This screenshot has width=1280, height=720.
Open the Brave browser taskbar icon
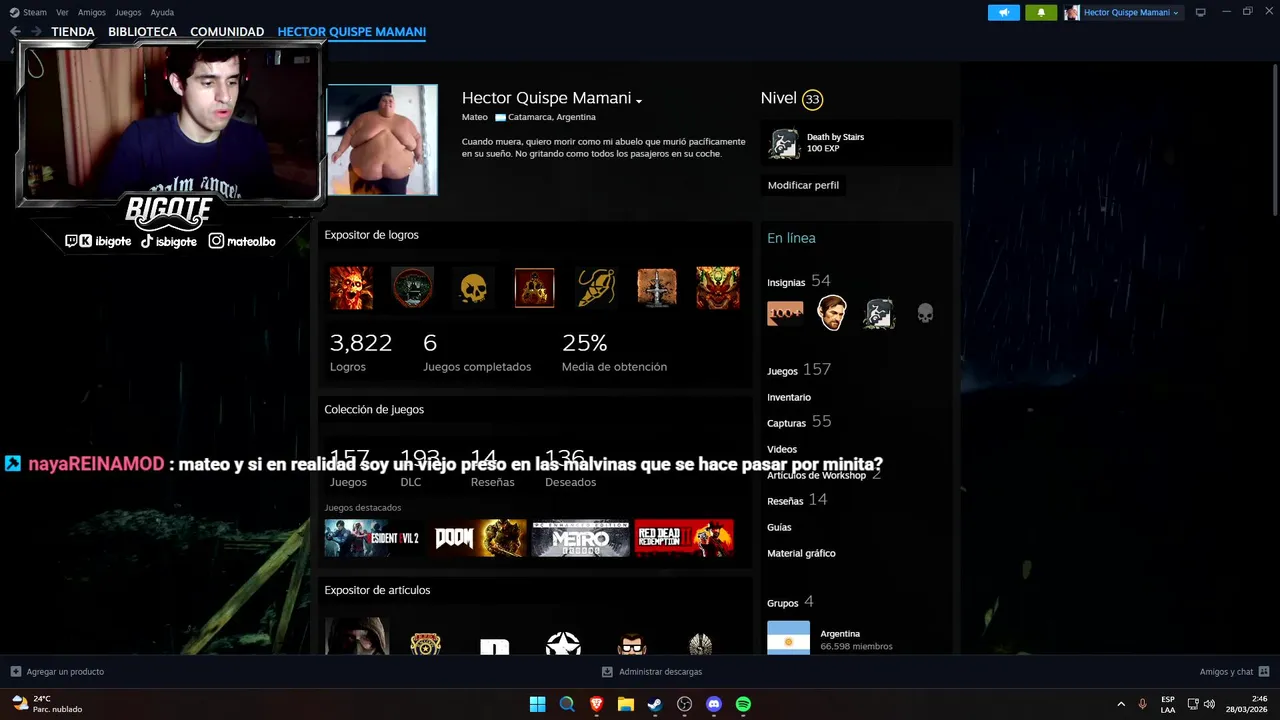(x=596, y=704)
